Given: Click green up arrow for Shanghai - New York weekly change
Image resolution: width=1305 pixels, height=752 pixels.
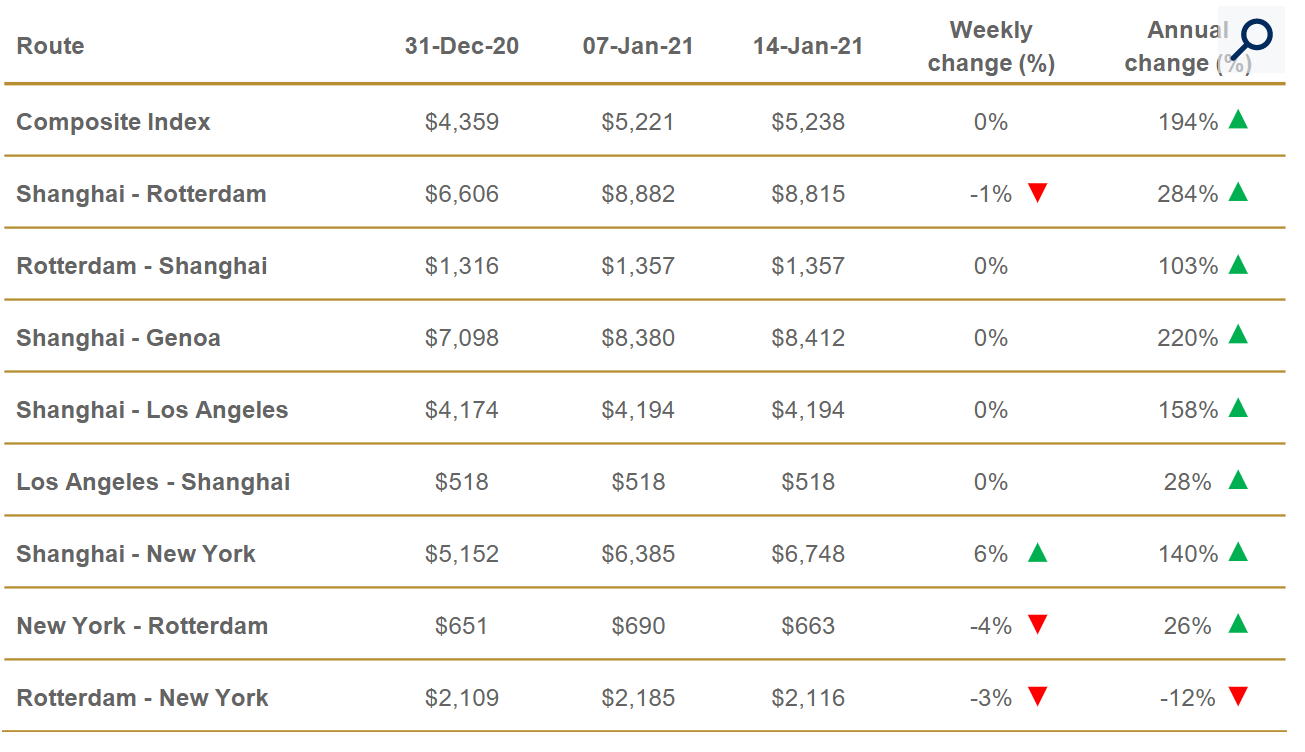Looking at the screenshot, I should point(1037,552).
